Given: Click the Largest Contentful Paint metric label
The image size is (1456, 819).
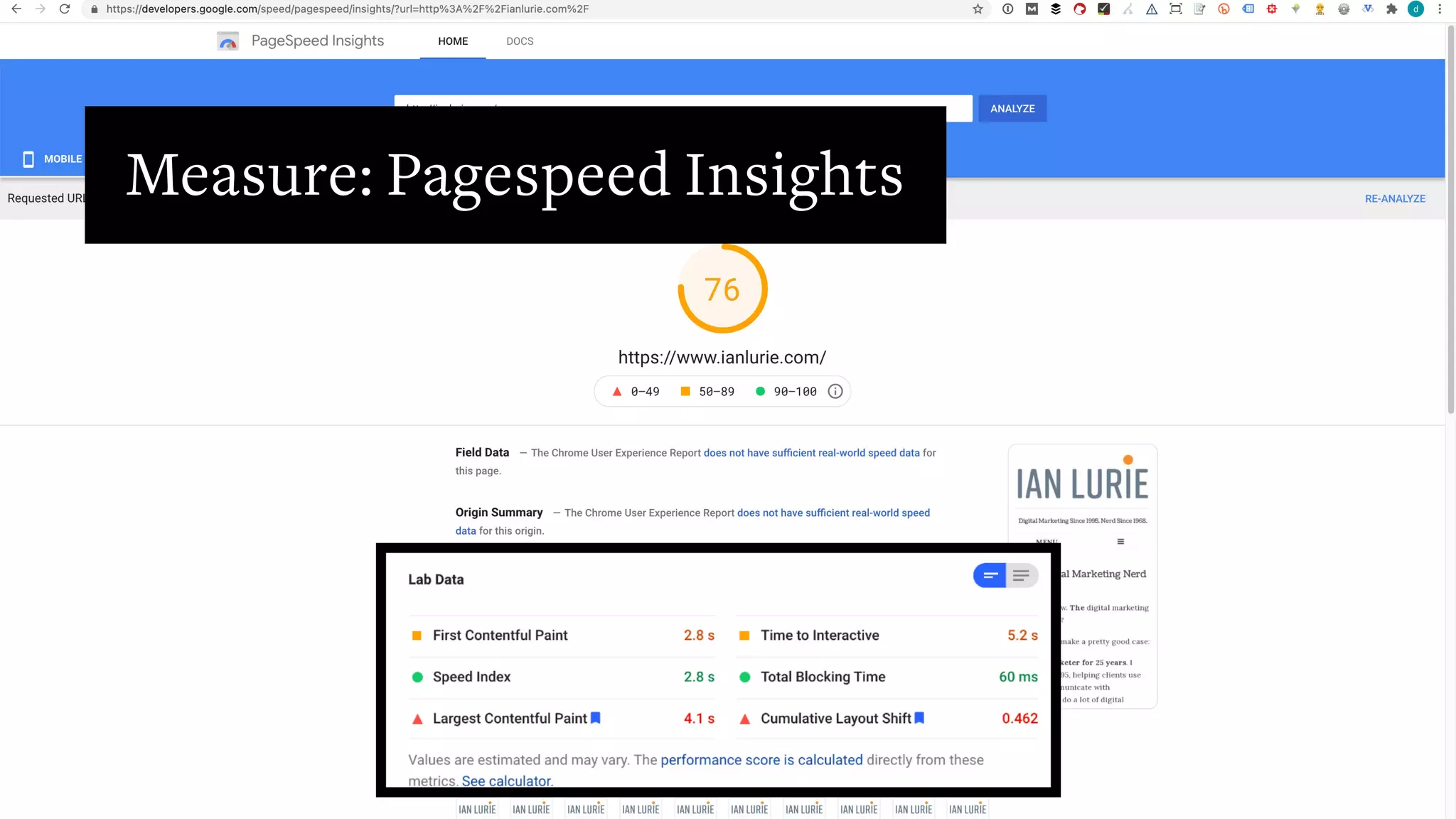Looking at the screenshot, I should coord(510,719).
